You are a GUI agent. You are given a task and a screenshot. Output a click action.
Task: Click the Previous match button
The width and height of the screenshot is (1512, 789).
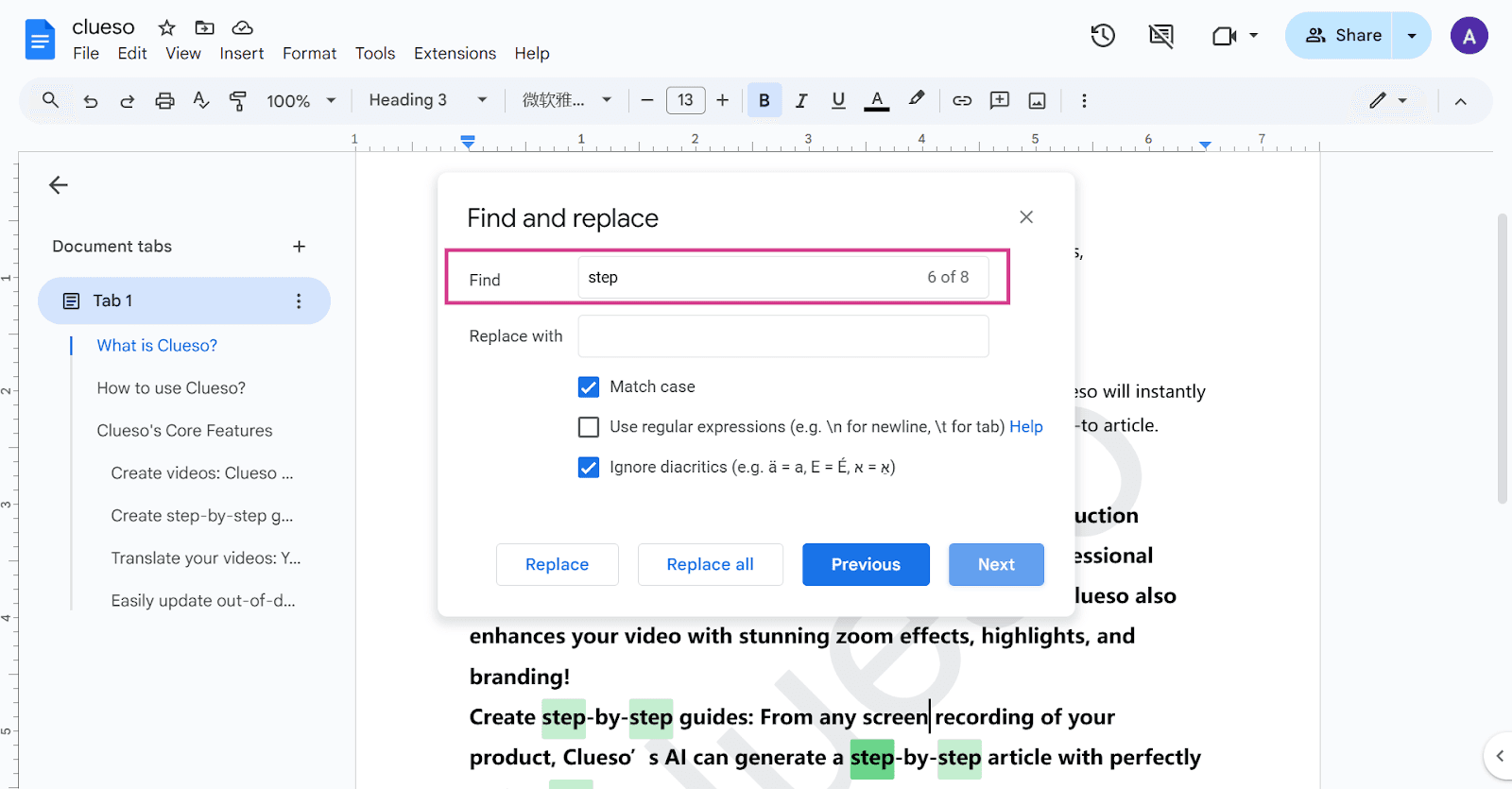click(x=866, y=564)
